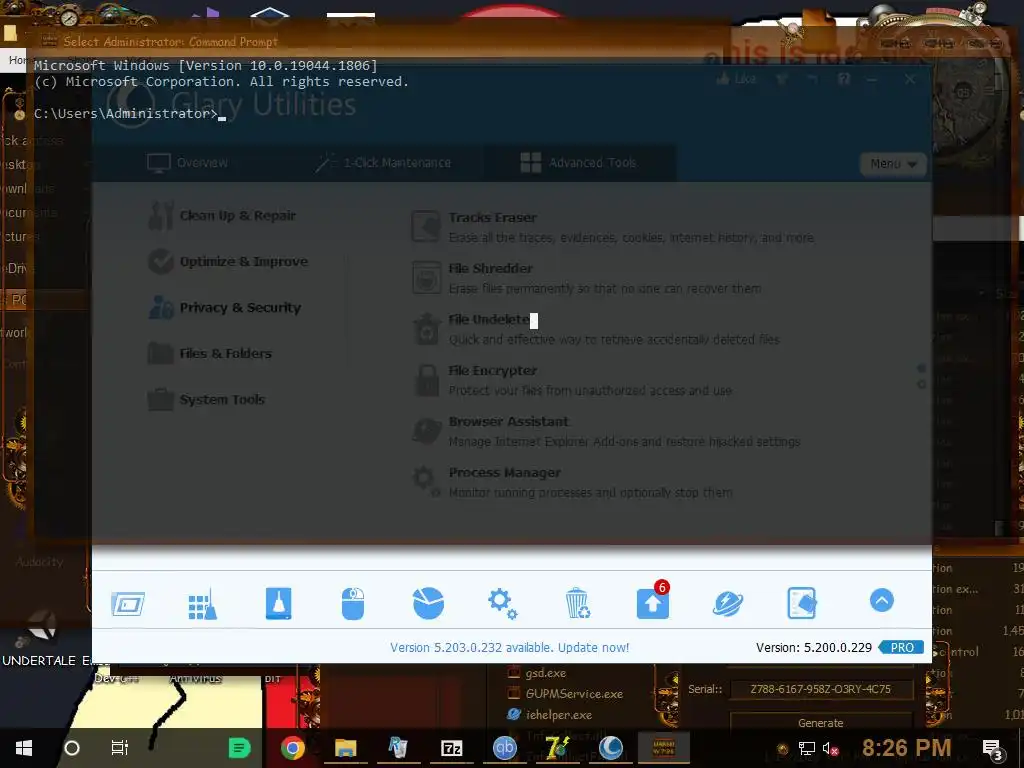Screen dimensions: 1024x768
Task: Open the Windows Start menu
Action: [x=24, y=748]
